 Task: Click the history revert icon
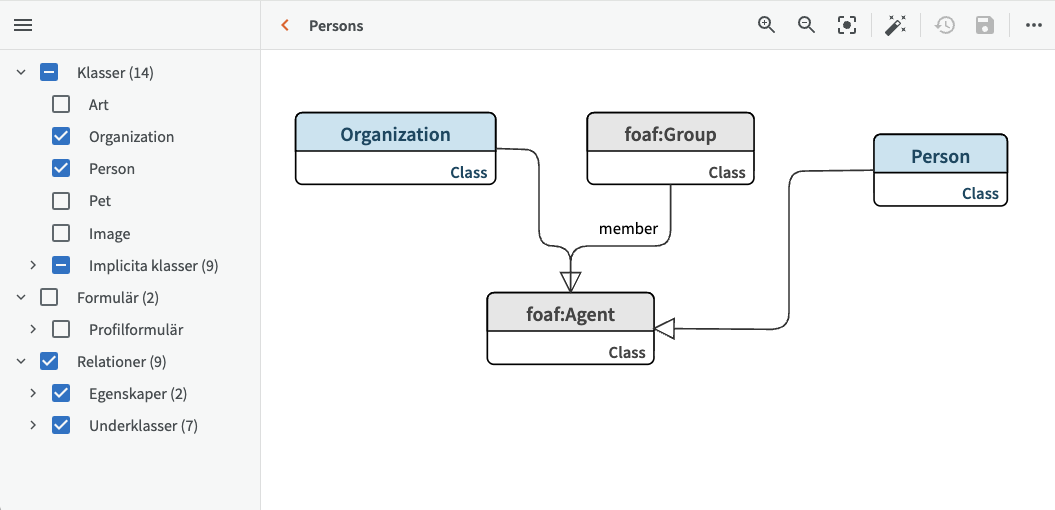coord(945,25)
